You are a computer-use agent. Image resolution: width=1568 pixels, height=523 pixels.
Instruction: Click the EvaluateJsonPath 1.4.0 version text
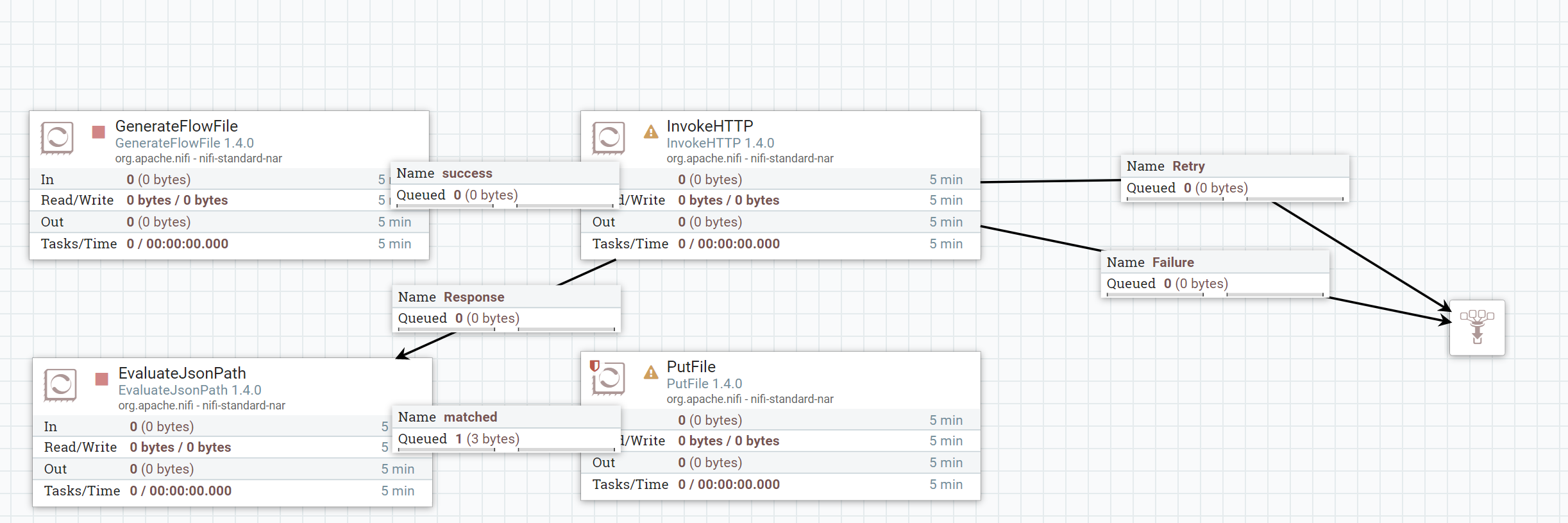pos(190,390)
